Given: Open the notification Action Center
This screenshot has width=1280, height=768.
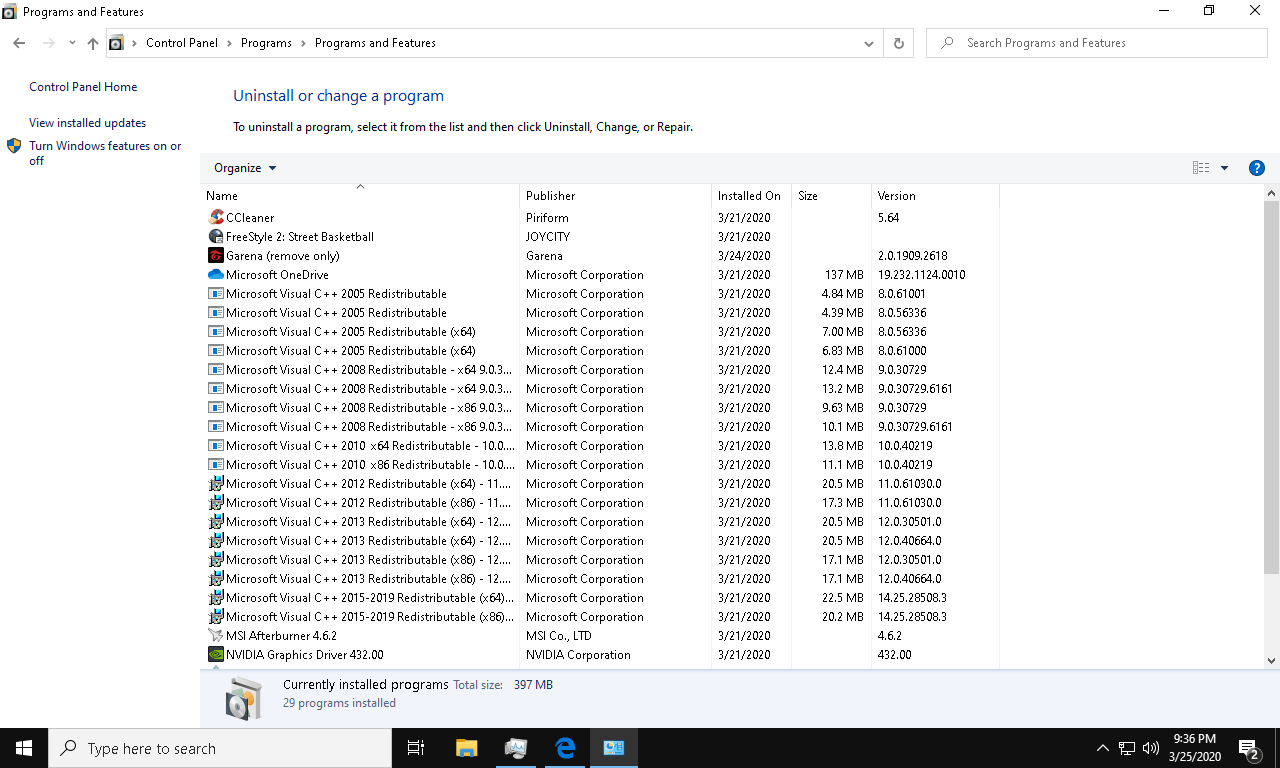Looking at the screenshot, I should (x=1248, y=748).
